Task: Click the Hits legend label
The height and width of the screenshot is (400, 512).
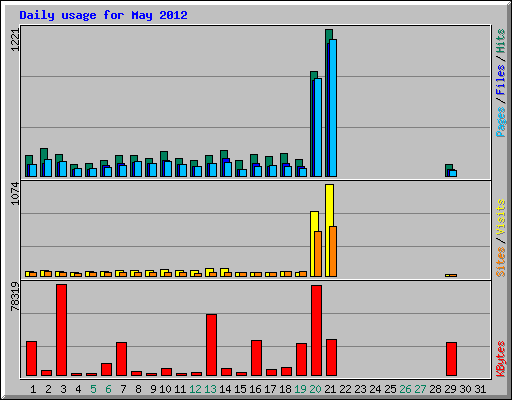Action: pyautogui.click(x=501, y=41)
